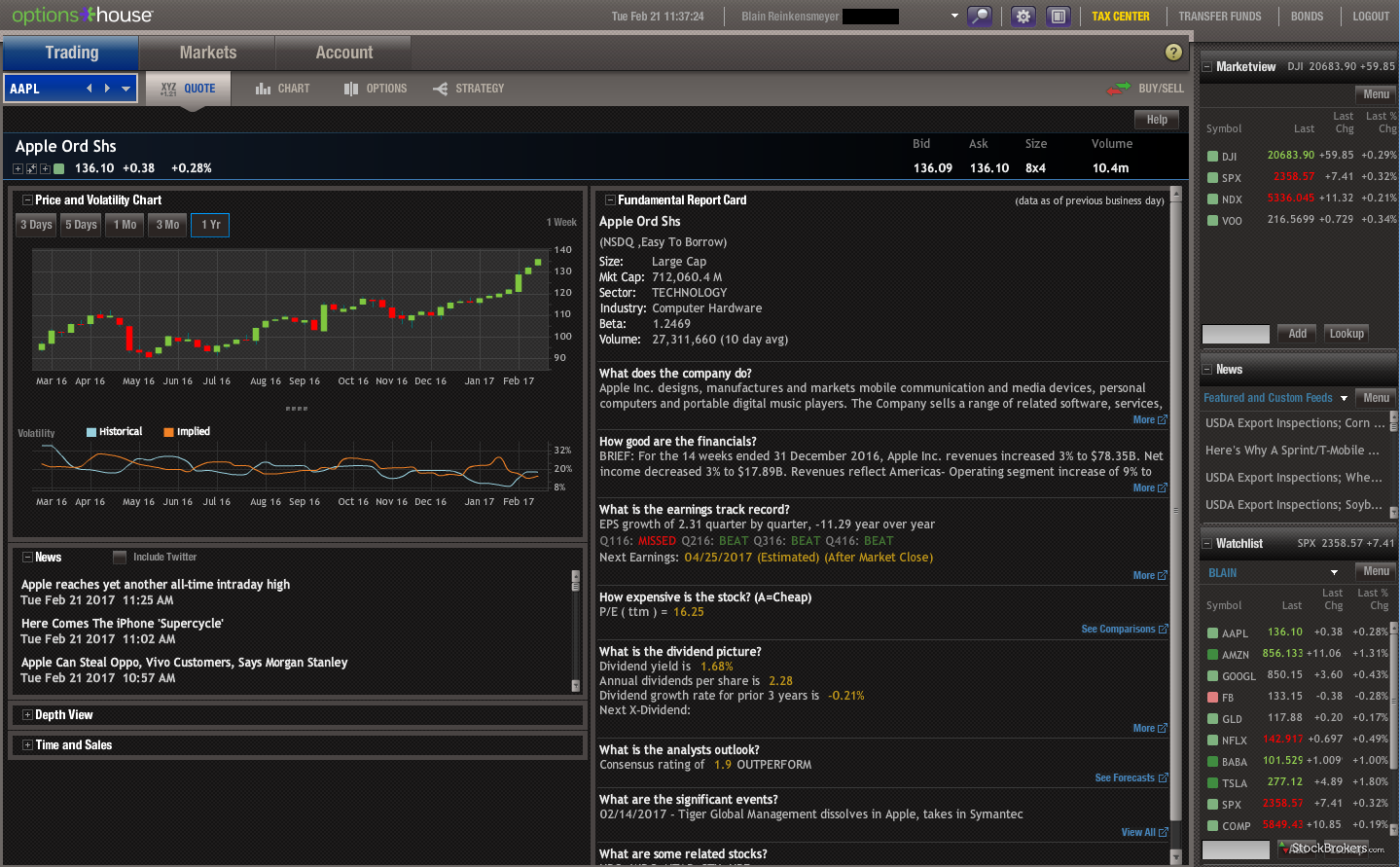Switch to the Markets tab
This screenshot has height=867, width=1400.
(x=207, y=53)
